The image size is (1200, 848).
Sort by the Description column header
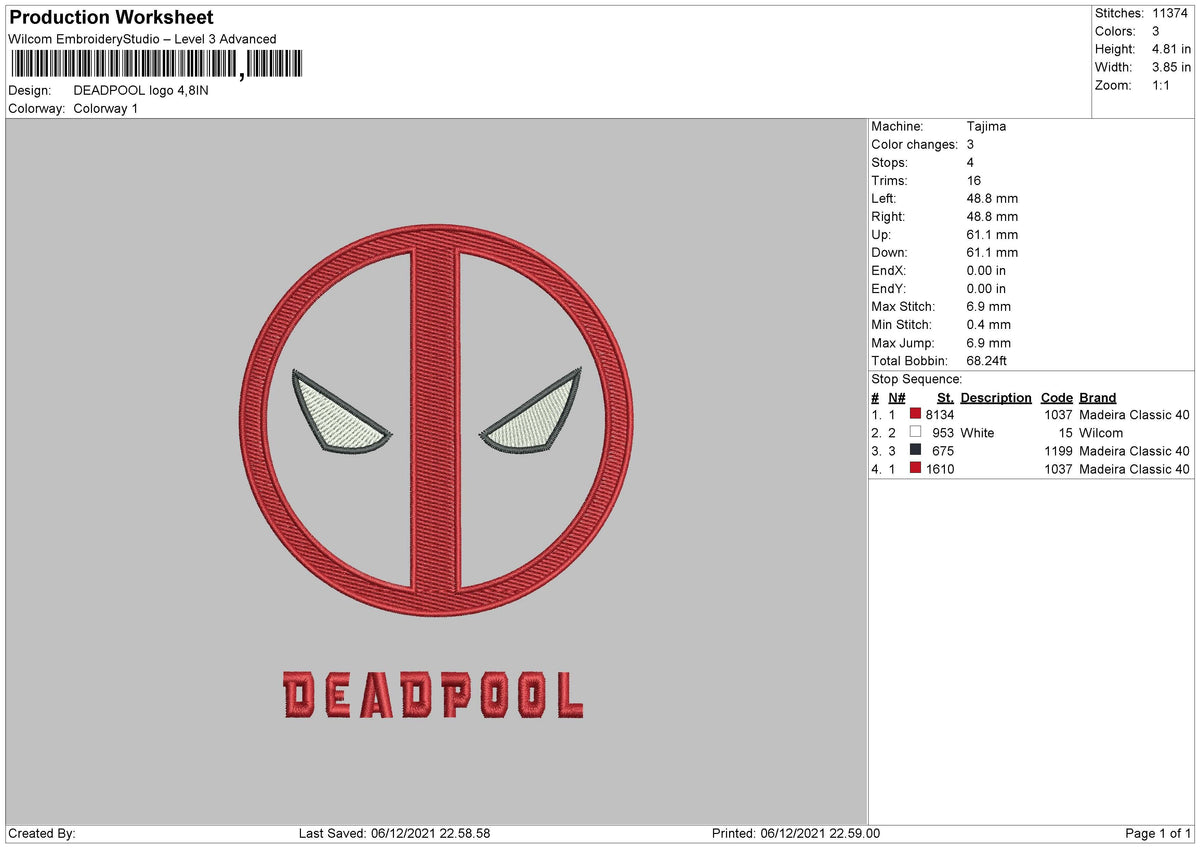point(996,397)
